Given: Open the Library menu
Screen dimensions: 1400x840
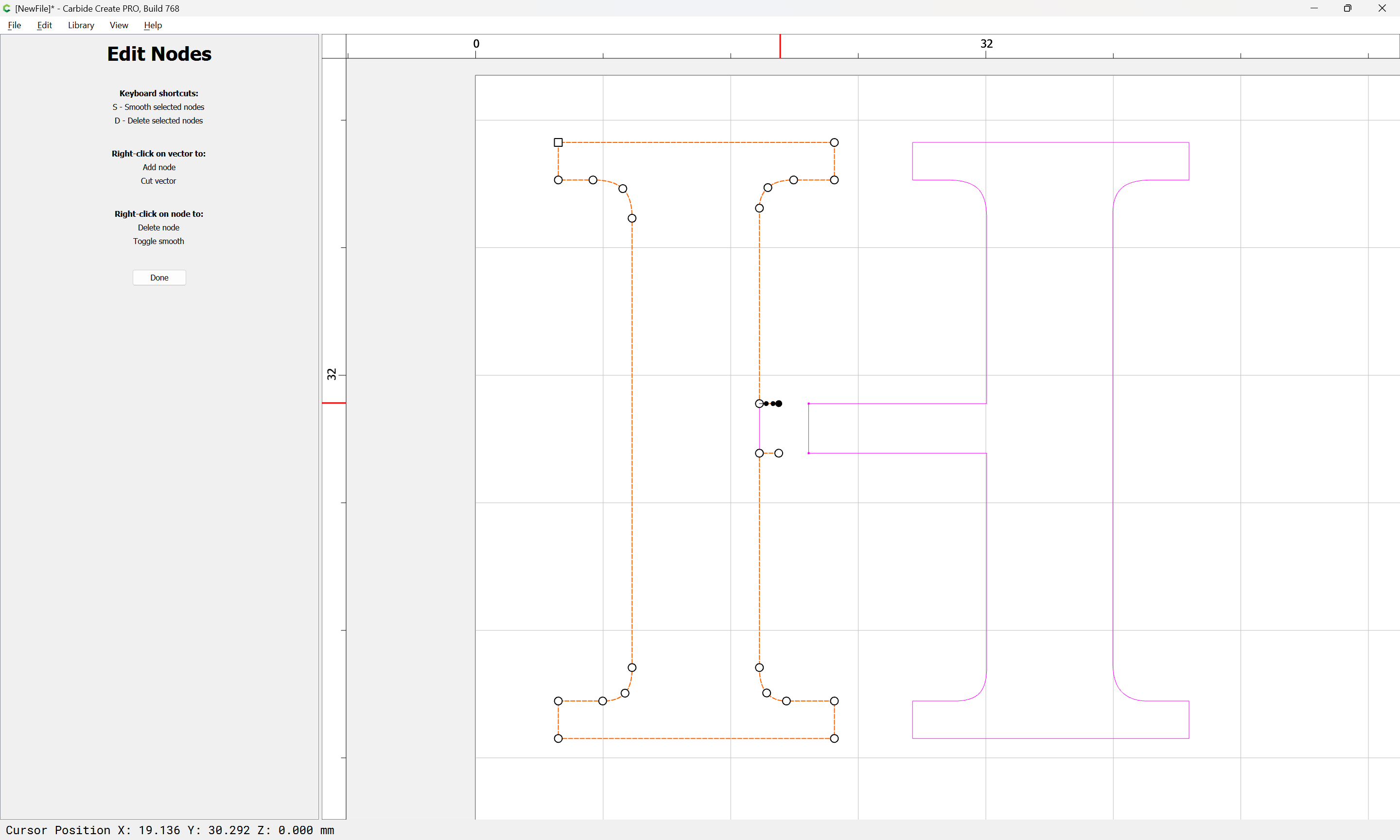Looking at the screenshot, I should point(81,25).
